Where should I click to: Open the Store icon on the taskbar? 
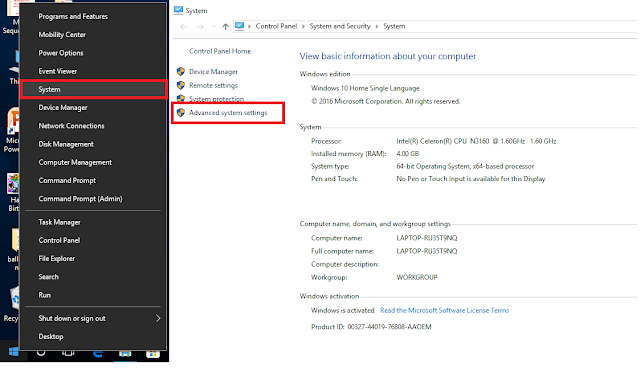[x=153, y=353]
